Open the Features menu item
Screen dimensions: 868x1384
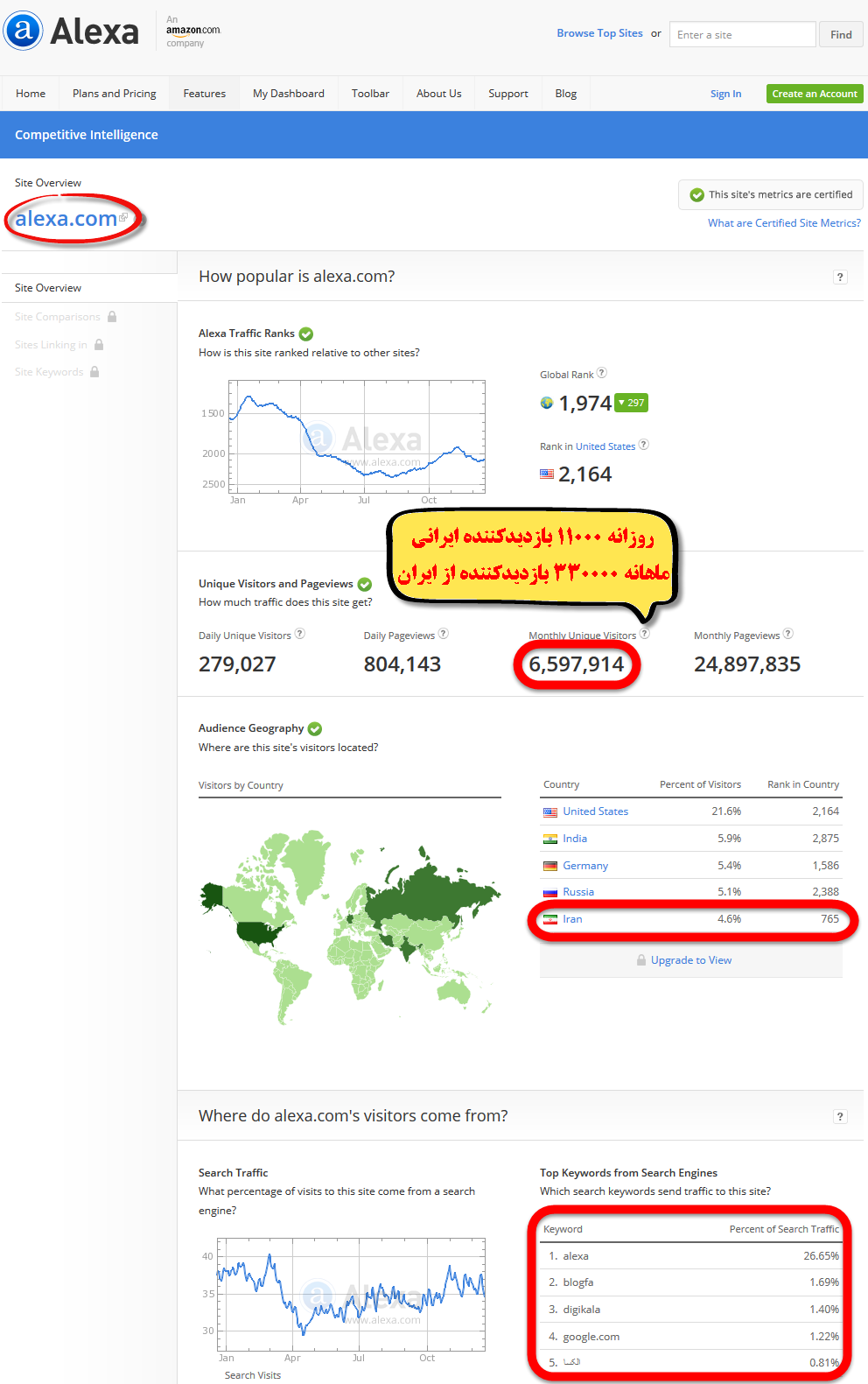point(205,94)
